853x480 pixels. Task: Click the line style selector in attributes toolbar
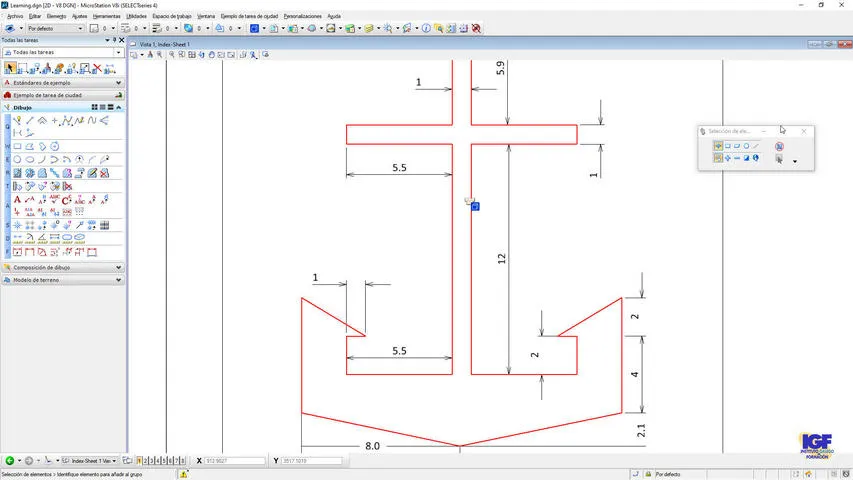pos(126,28)
